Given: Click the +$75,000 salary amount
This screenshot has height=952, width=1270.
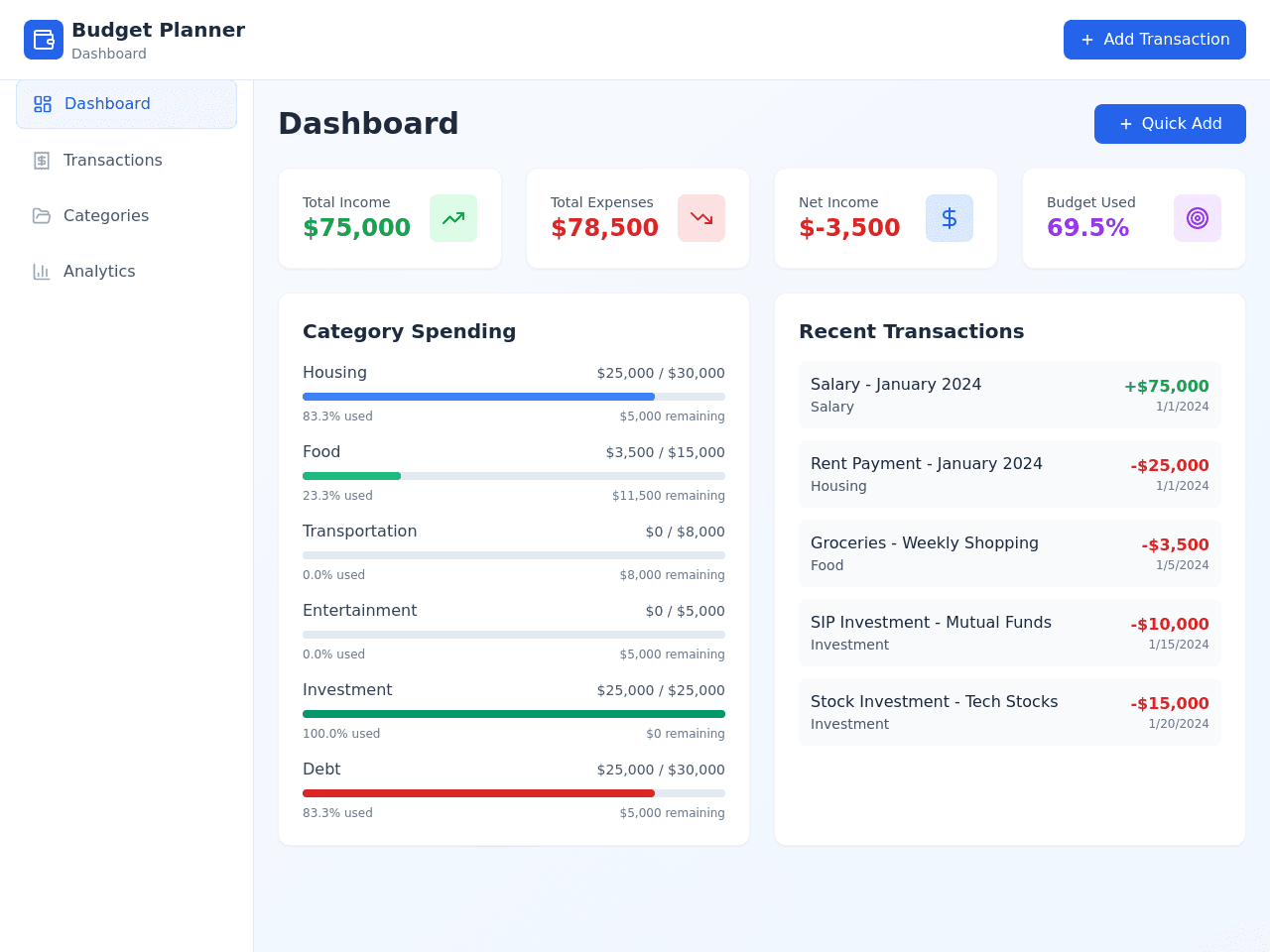Looking at the screenshot, I should pos(1166,387).
